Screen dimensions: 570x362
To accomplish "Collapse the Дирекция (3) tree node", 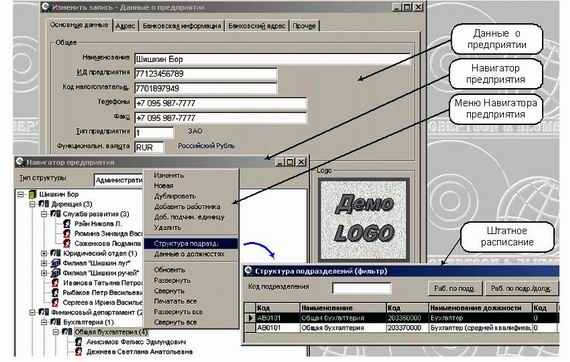I will [x=32, y=204].
